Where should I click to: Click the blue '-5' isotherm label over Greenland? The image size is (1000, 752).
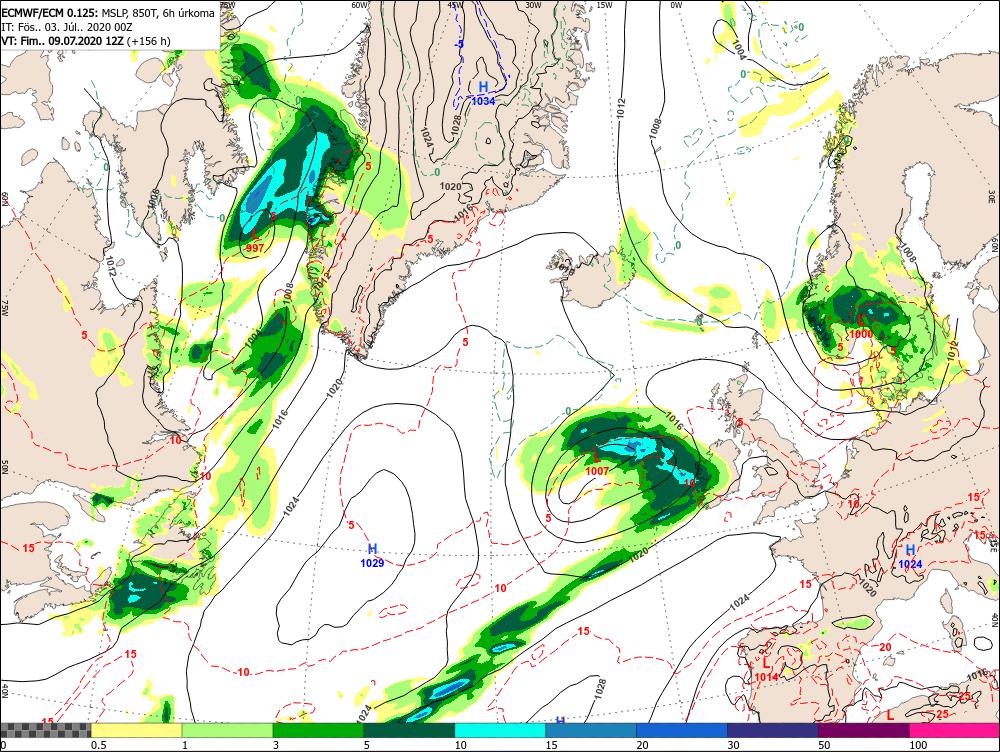pos(459,45)
